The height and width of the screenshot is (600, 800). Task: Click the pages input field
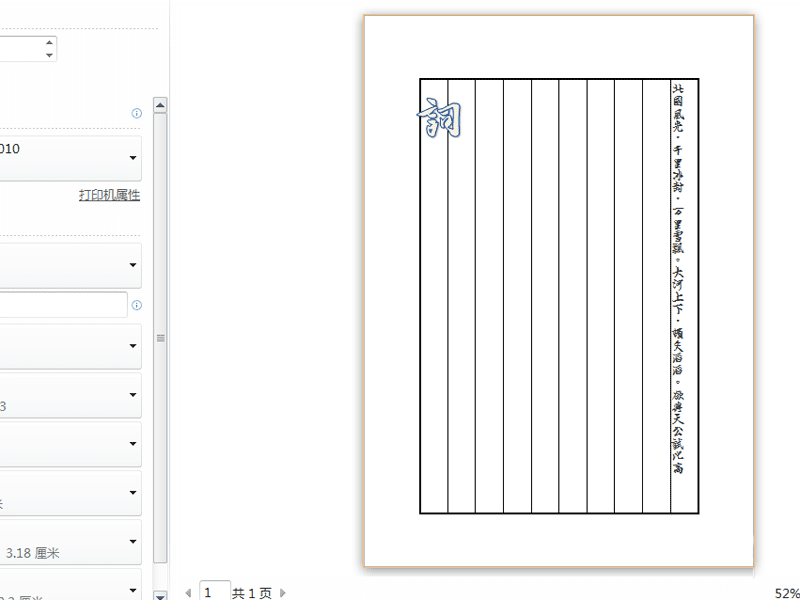click(x=63, y=305)
